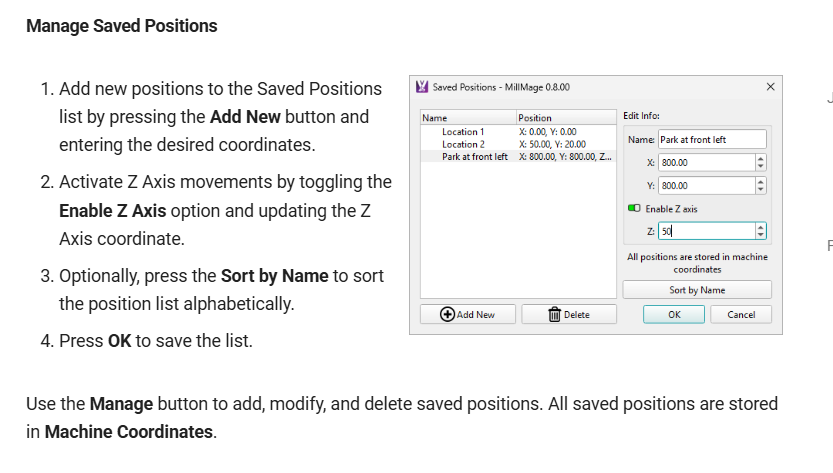Click into the Z value field

pyautogui.click(x=705, y=231)
